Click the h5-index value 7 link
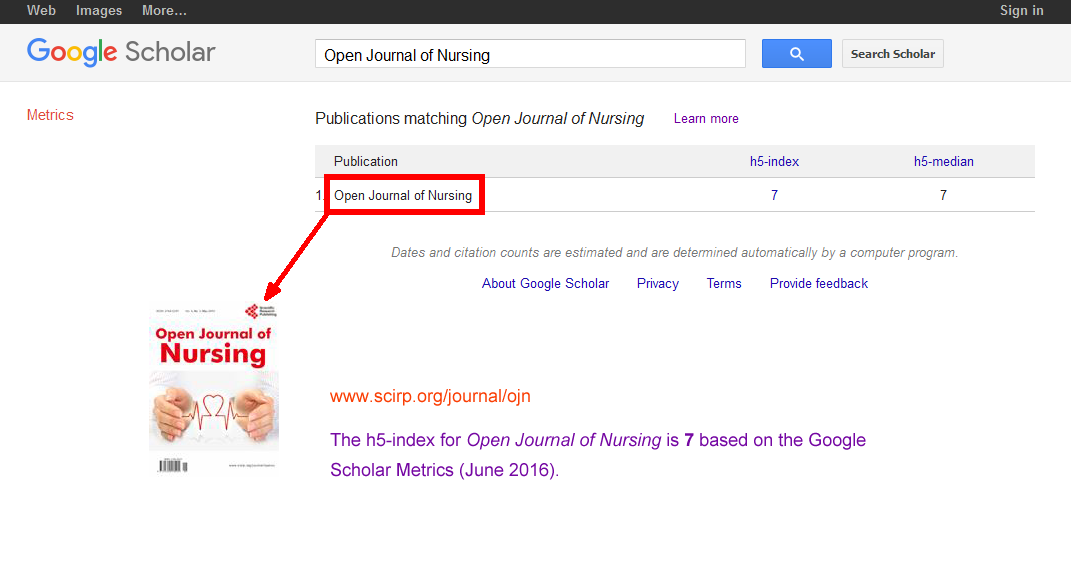 (x=774, y=195)
